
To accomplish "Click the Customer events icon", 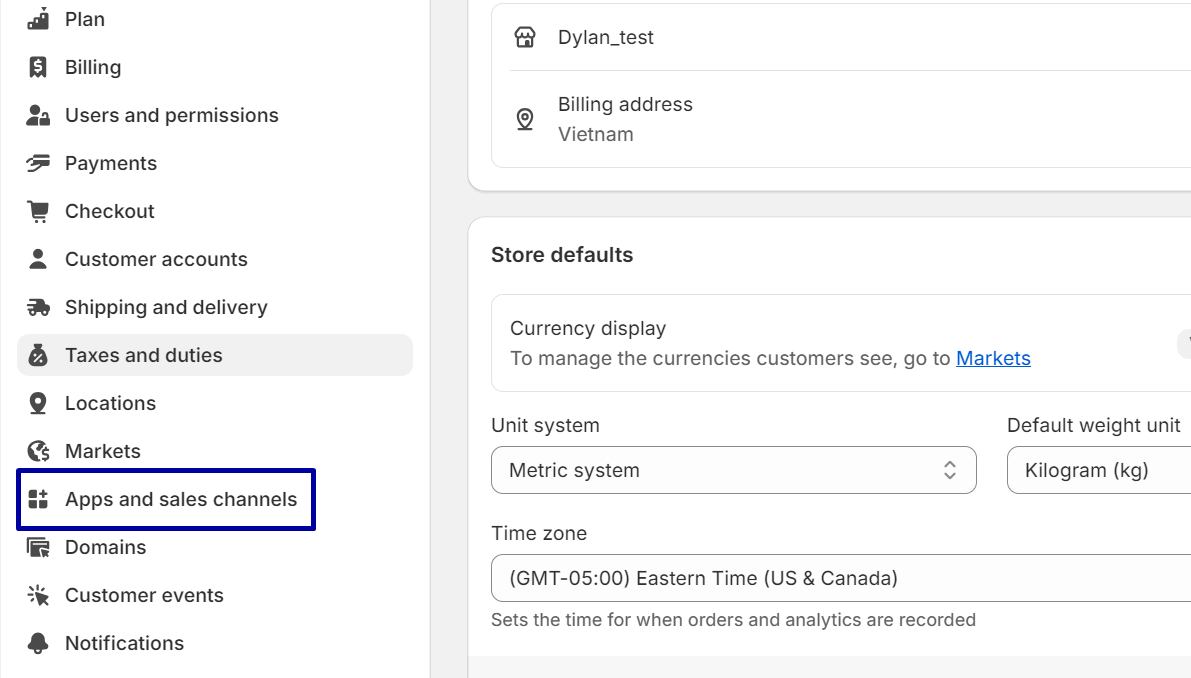I will (38, 595).
